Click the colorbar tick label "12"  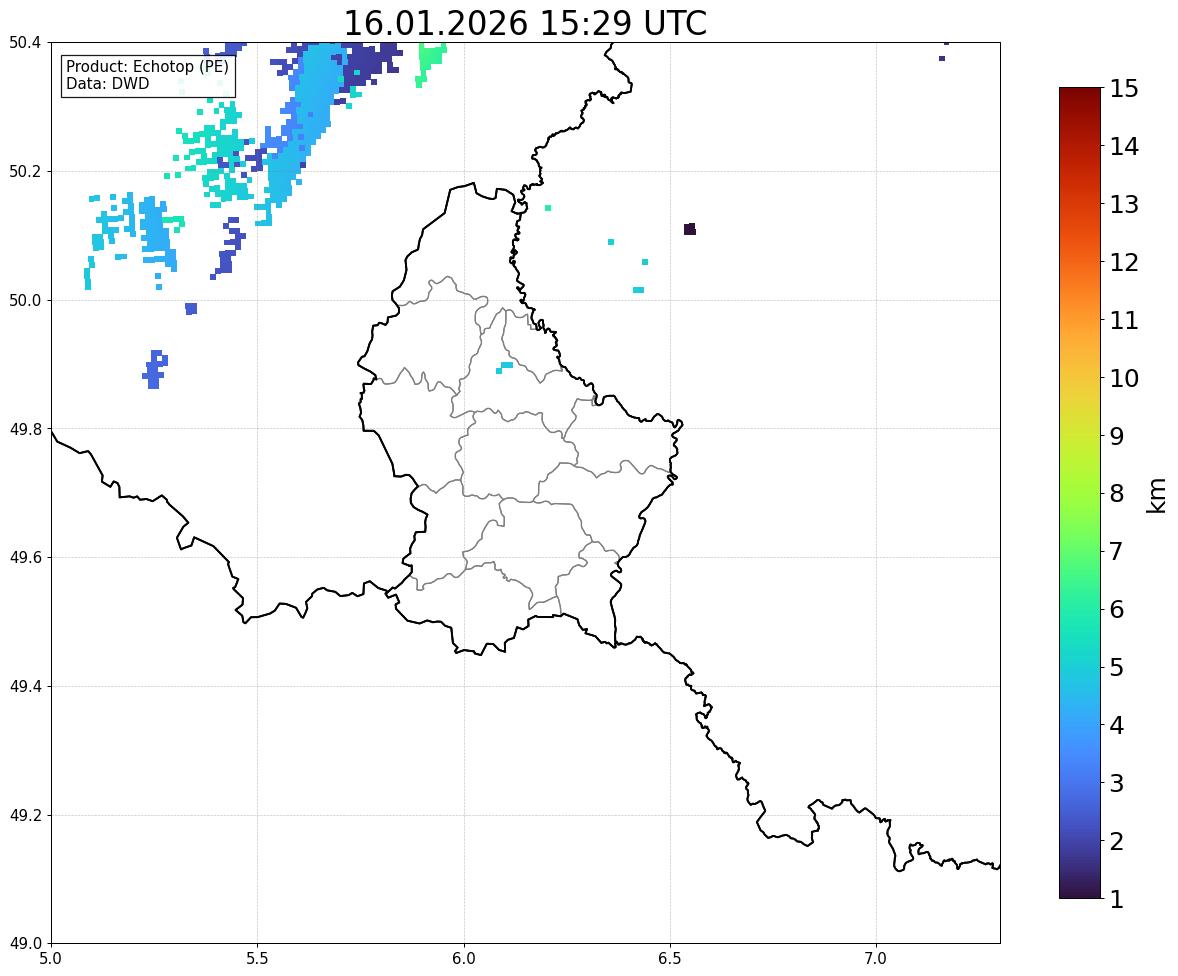1124,262
